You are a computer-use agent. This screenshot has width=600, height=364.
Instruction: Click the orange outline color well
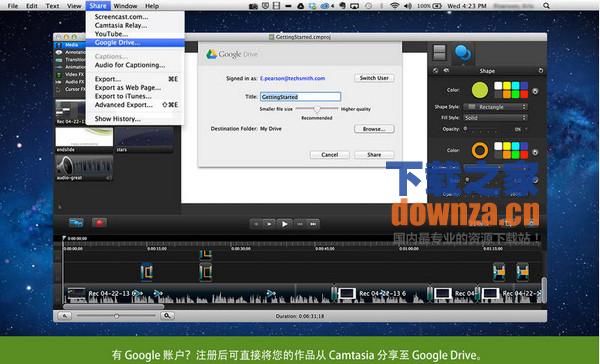pyautogui.click(x=480, y=150)
